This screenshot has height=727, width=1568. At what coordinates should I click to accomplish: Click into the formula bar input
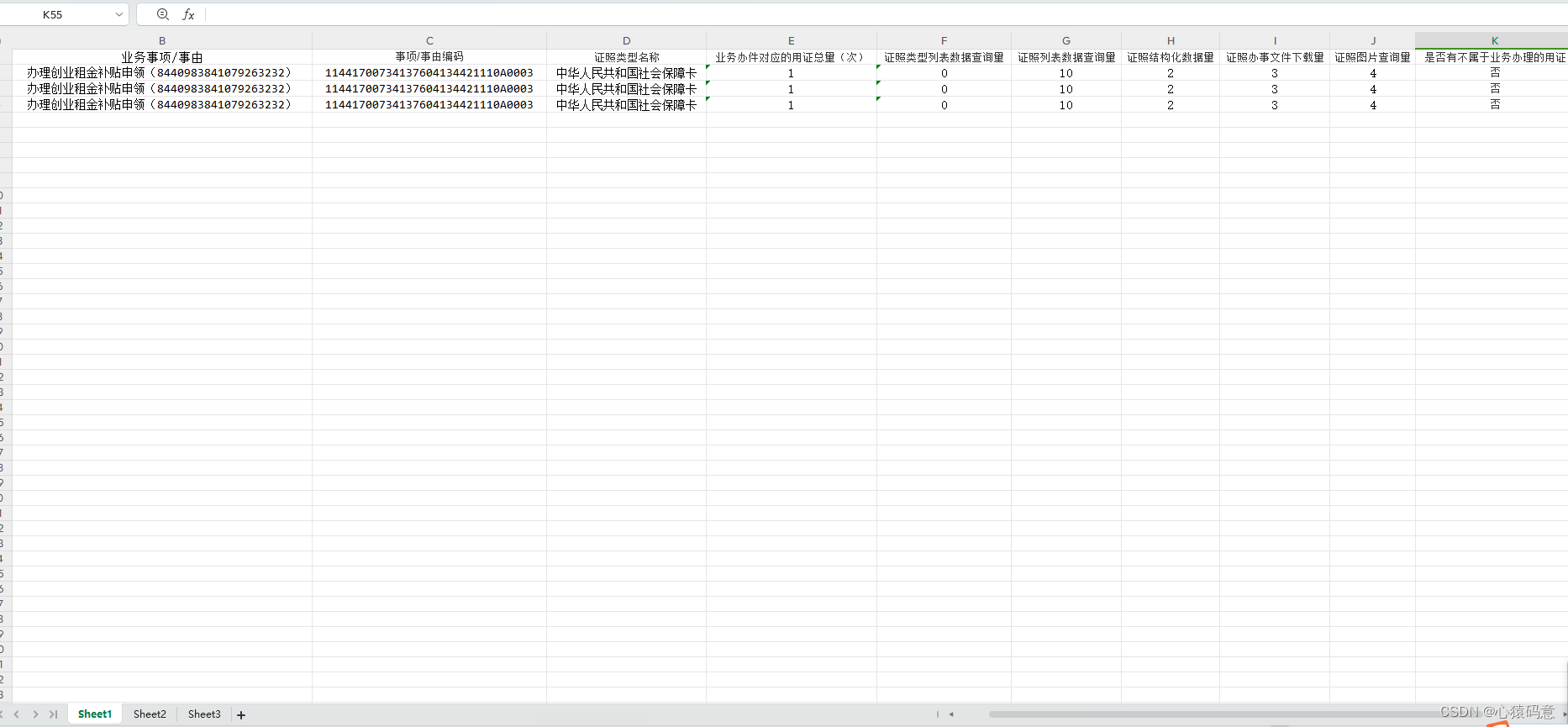(887, 14)
